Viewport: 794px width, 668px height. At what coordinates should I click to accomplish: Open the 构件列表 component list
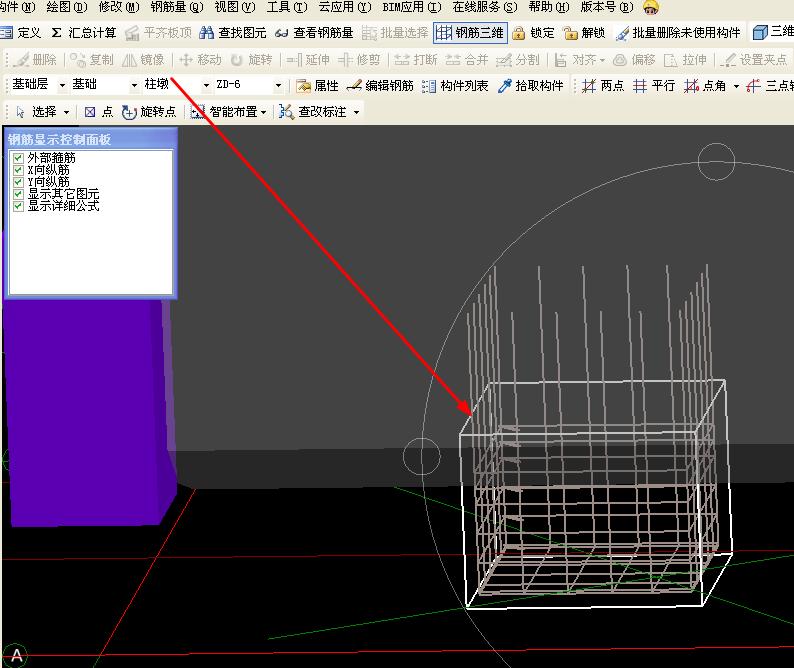click(x=455, y=86)
